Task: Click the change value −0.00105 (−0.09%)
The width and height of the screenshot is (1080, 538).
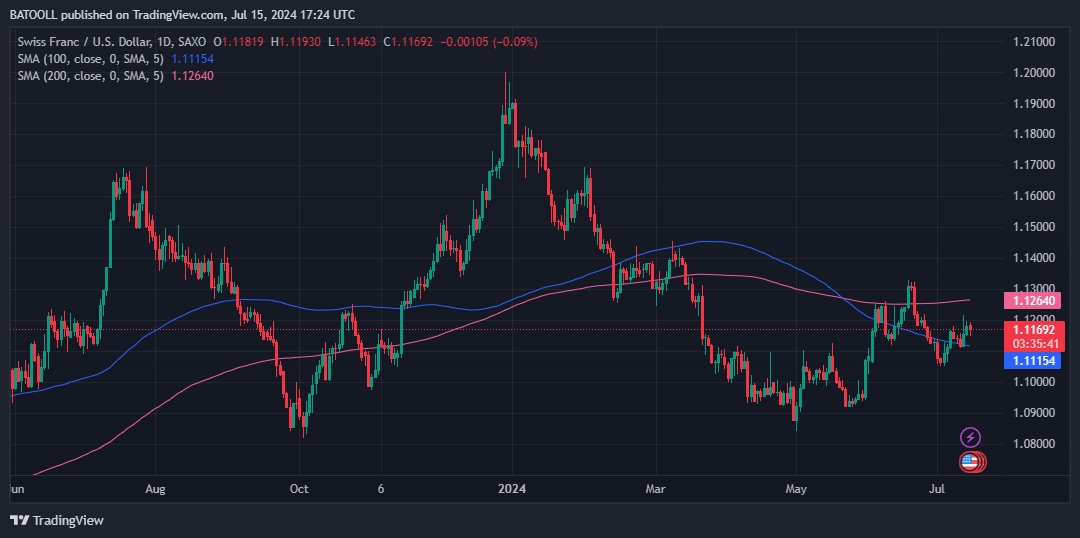Action: (491, 42)
